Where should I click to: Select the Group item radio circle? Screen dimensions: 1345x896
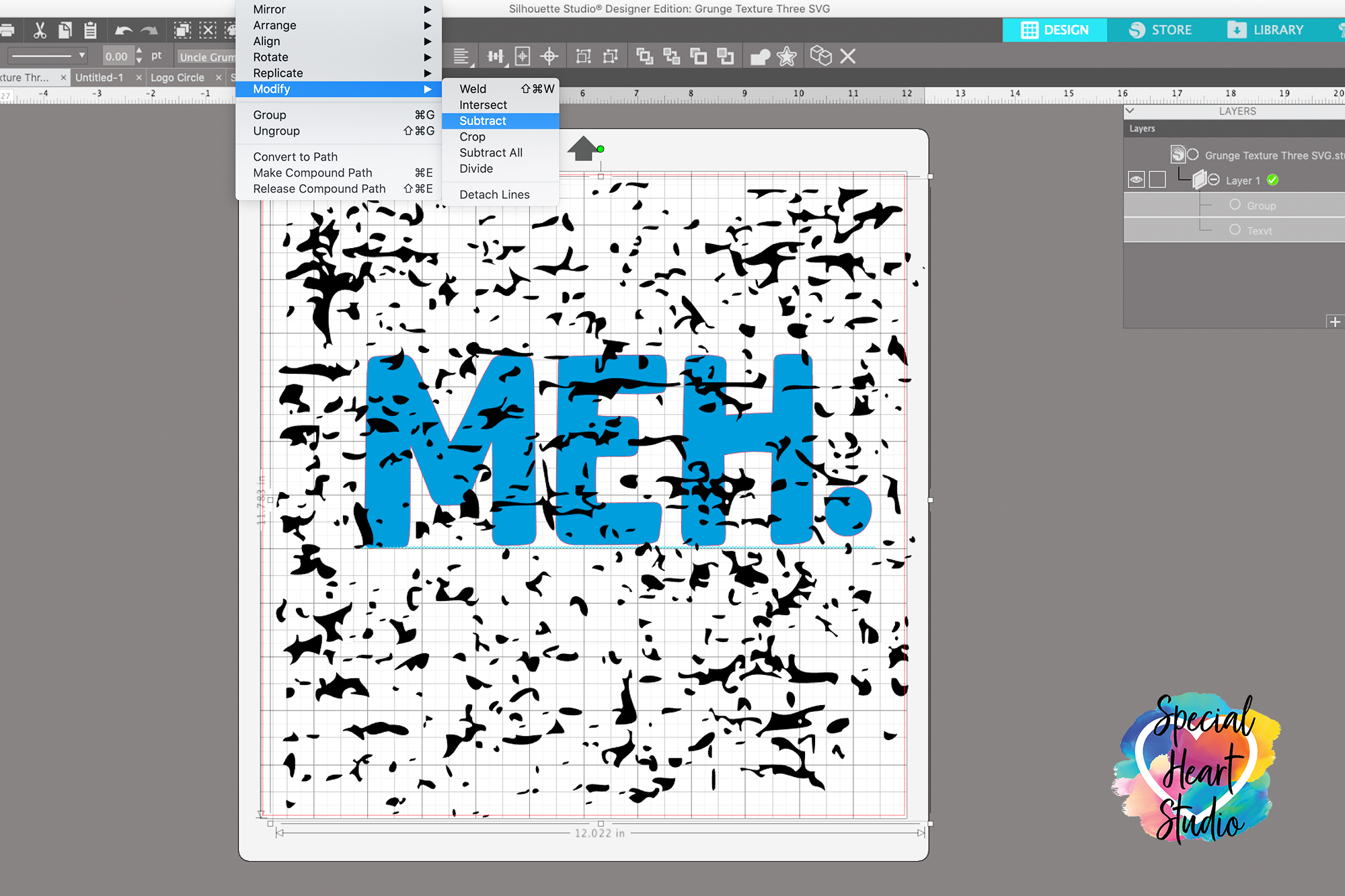[x=1235, y=205]
